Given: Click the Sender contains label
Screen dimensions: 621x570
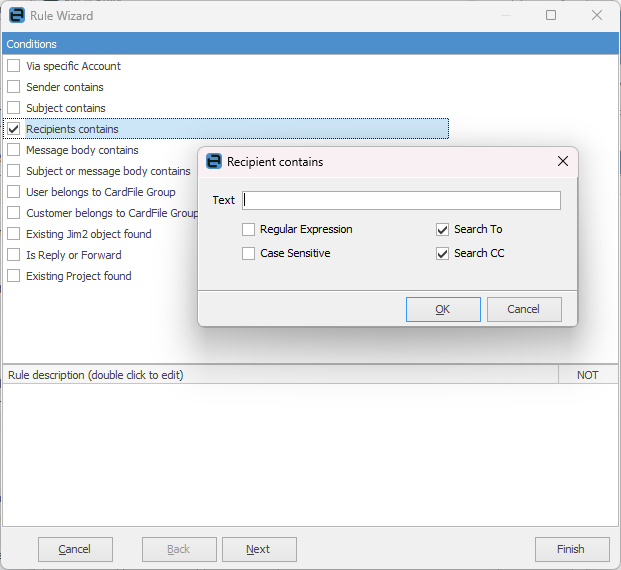Looking at the screenshot, I should tap(65, 87).
